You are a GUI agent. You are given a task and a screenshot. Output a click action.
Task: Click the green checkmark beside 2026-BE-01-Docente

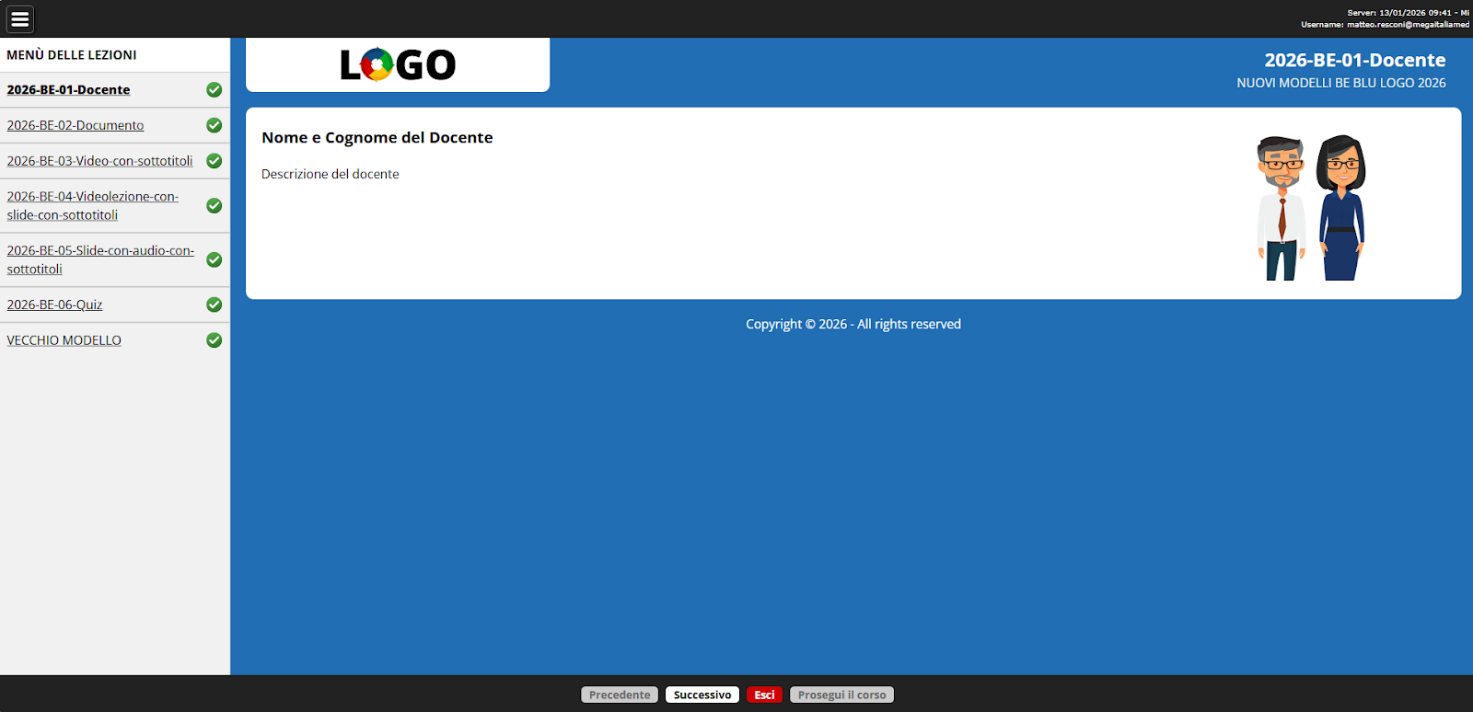[214, 89]
